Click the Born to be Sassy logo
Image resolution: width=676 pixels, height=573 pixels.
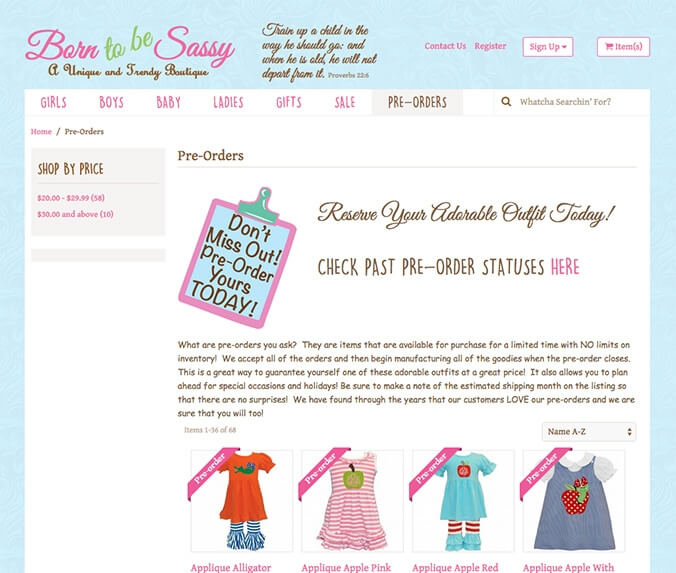point(130,52)
